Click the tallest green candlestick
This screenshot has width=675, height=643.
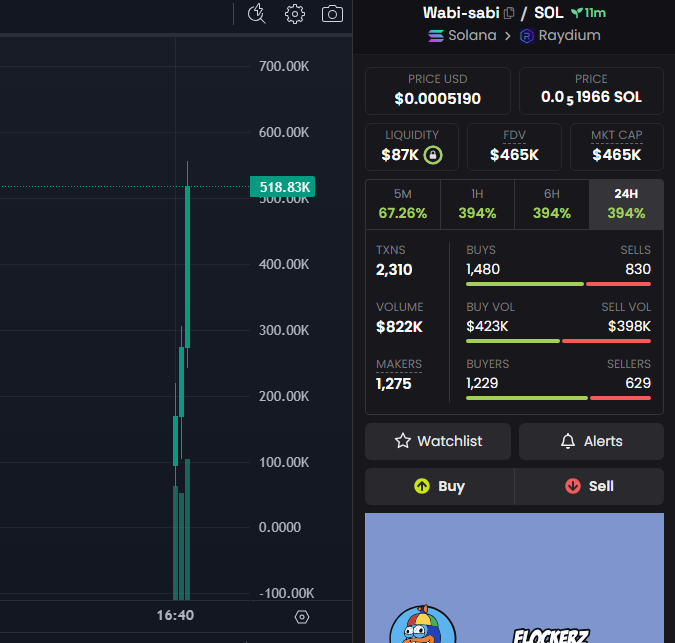tap(188, 265)
